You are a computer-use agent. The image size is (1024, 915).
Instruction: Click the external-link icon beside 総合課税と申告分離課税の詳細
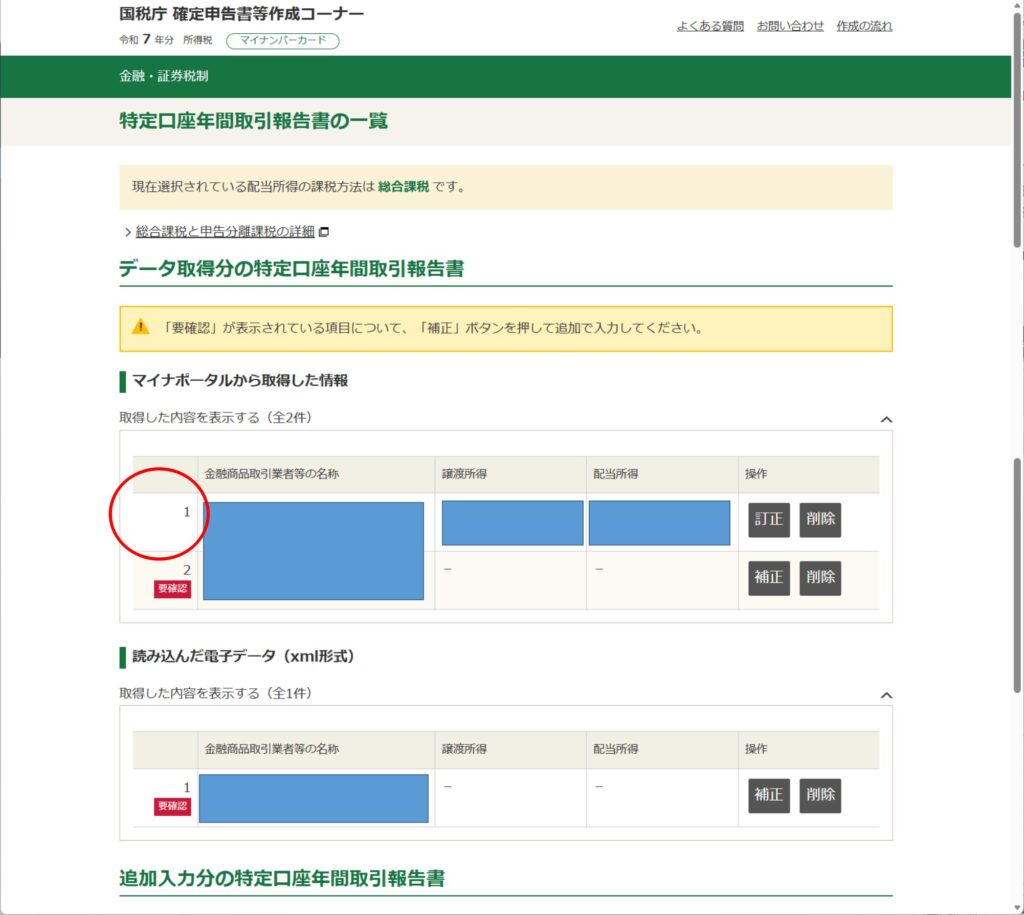(x=324, y=232)
